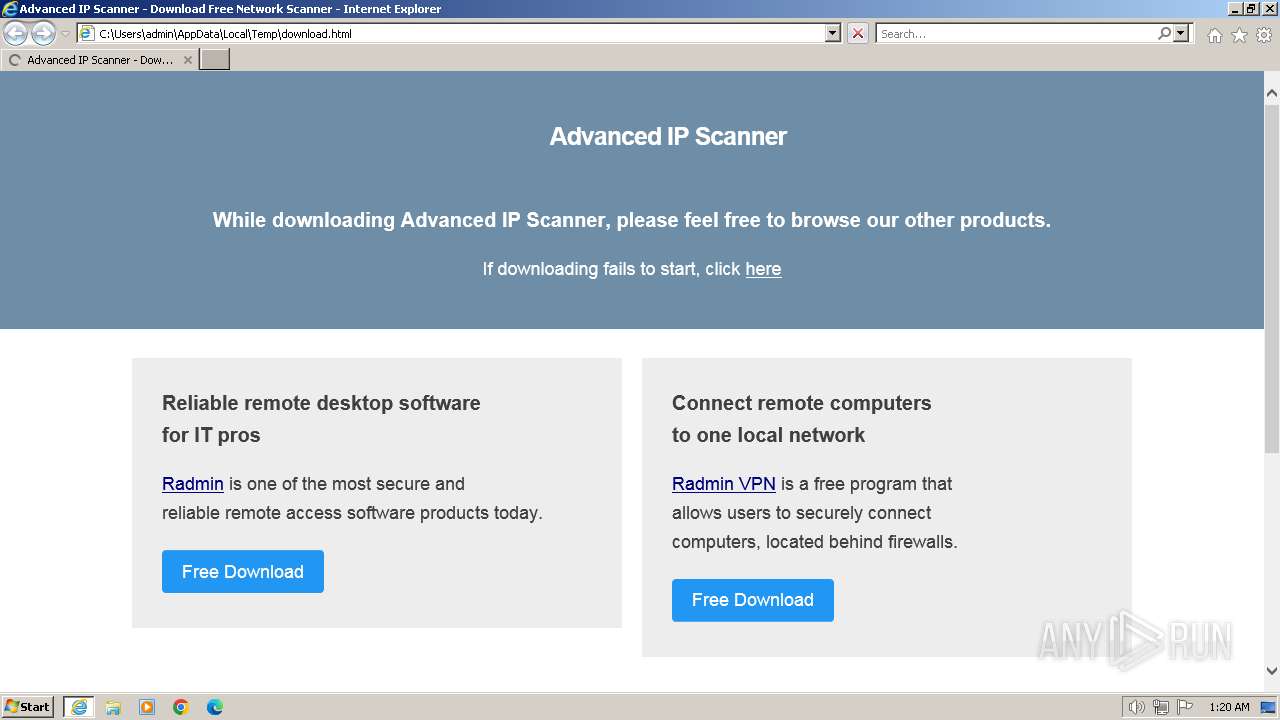Close the Advanced IP Scanner tab

tap(187, 60)
